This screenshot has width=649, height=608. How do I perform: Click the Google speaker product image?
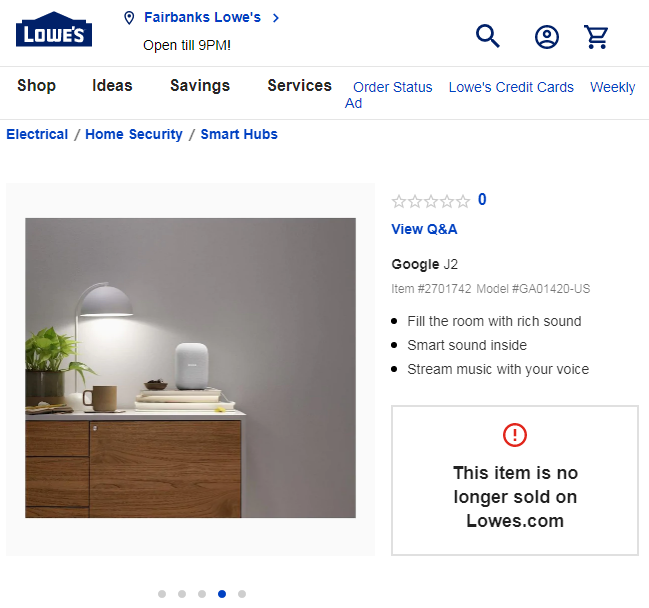point(190,368)
